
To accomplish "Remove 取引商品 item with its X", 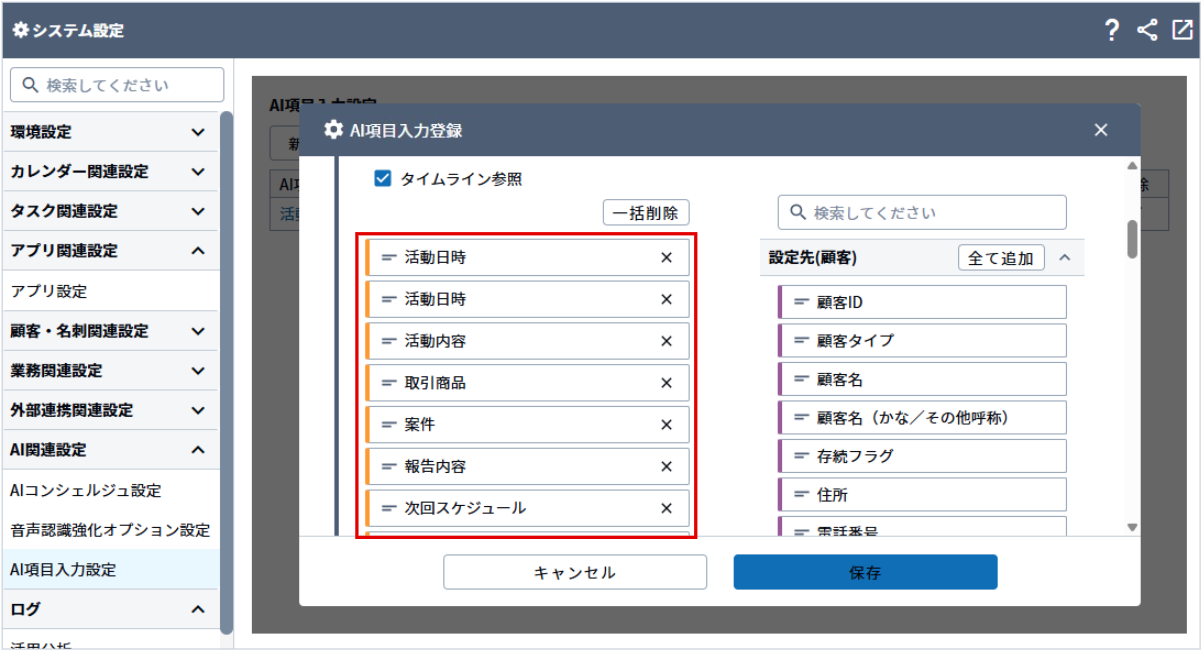I will click(667, 383).
